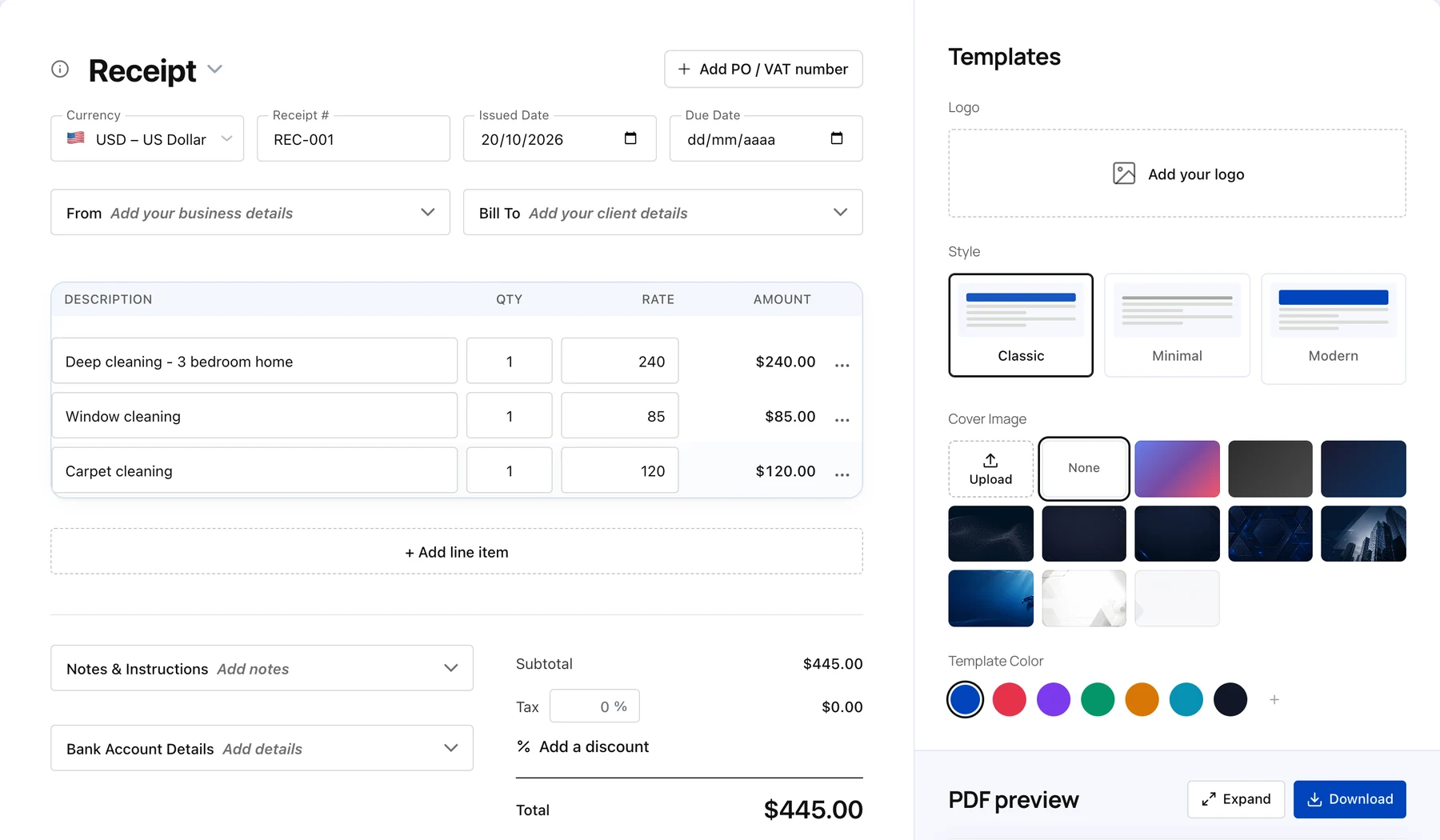1440x840 pixels.
Task: Click the rate field showing 85
Action: click(620, 416)
